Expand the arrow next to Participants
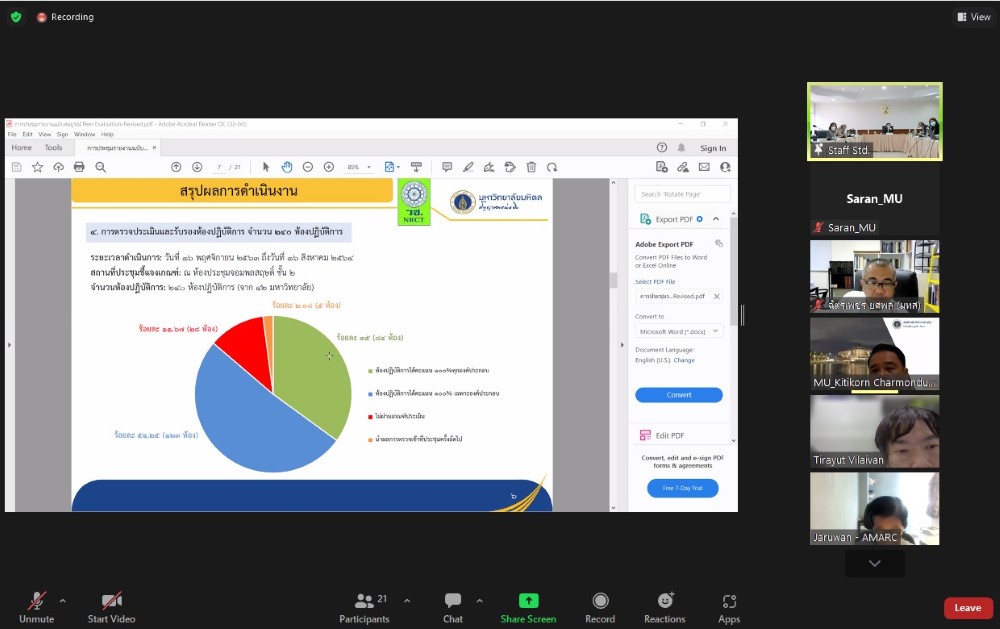1000x629 pixels. tap(407, 601)
